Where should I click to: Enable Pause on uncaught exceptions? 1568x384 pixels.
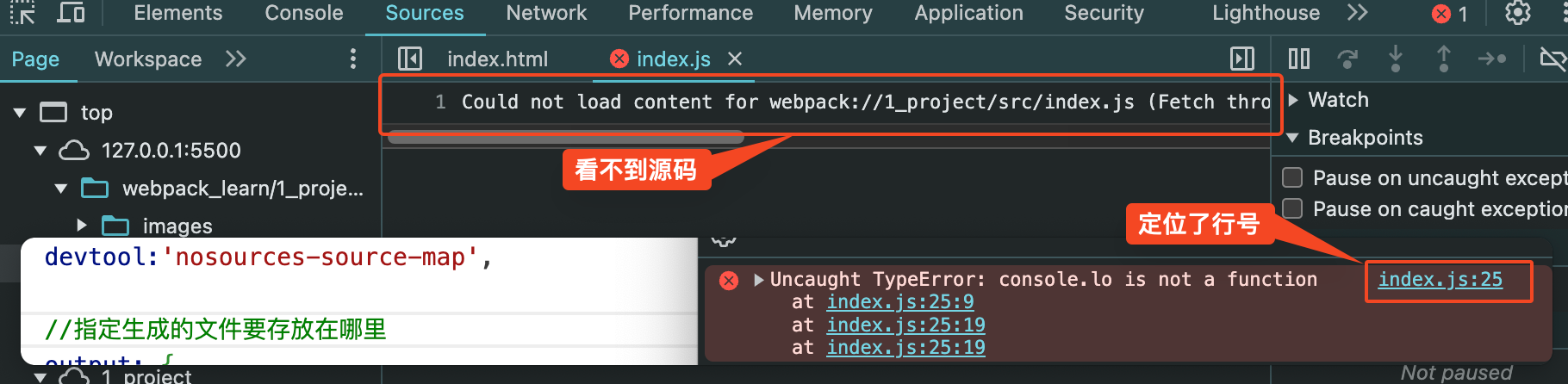pyautogui.click(x=1292, y=177)
